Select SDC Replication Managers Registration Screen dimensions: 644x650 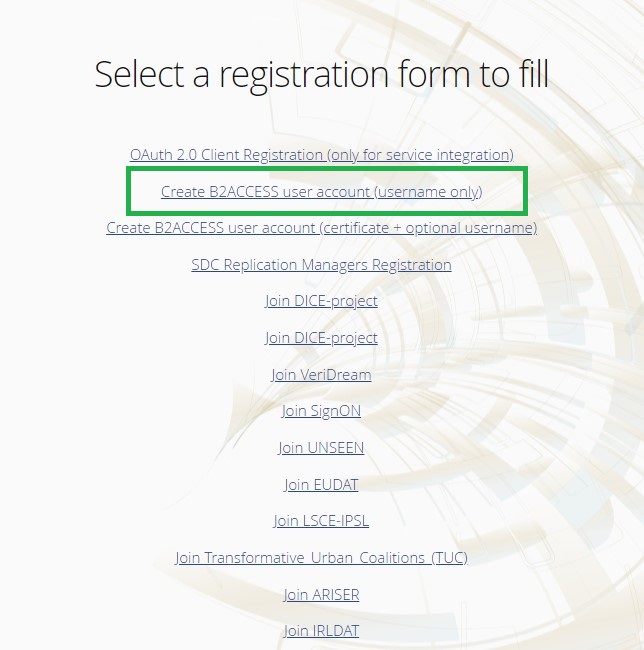321,265
